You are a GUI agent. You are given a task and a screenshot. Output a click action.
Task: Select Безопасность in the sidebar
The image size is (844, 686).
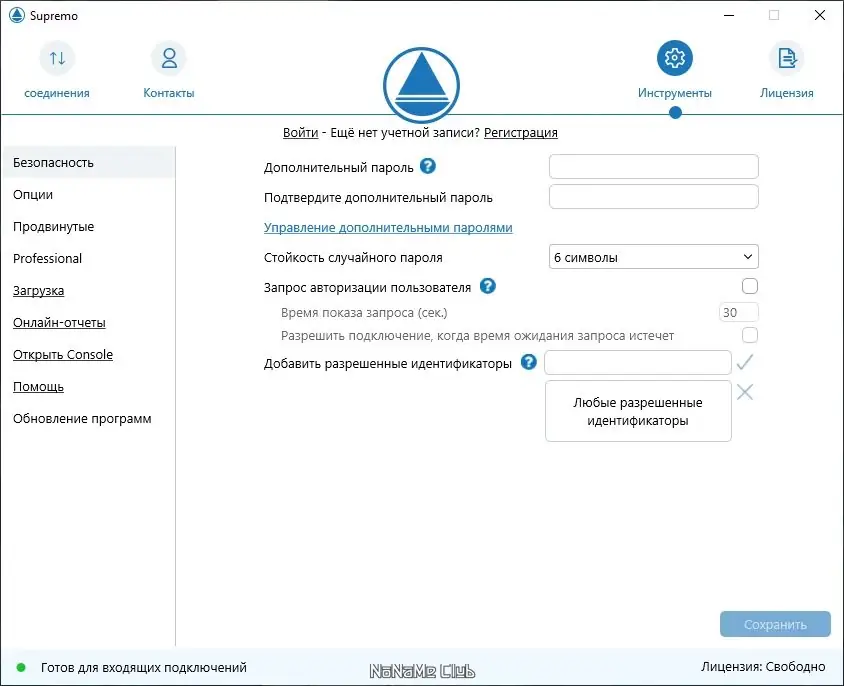(88, 163)
